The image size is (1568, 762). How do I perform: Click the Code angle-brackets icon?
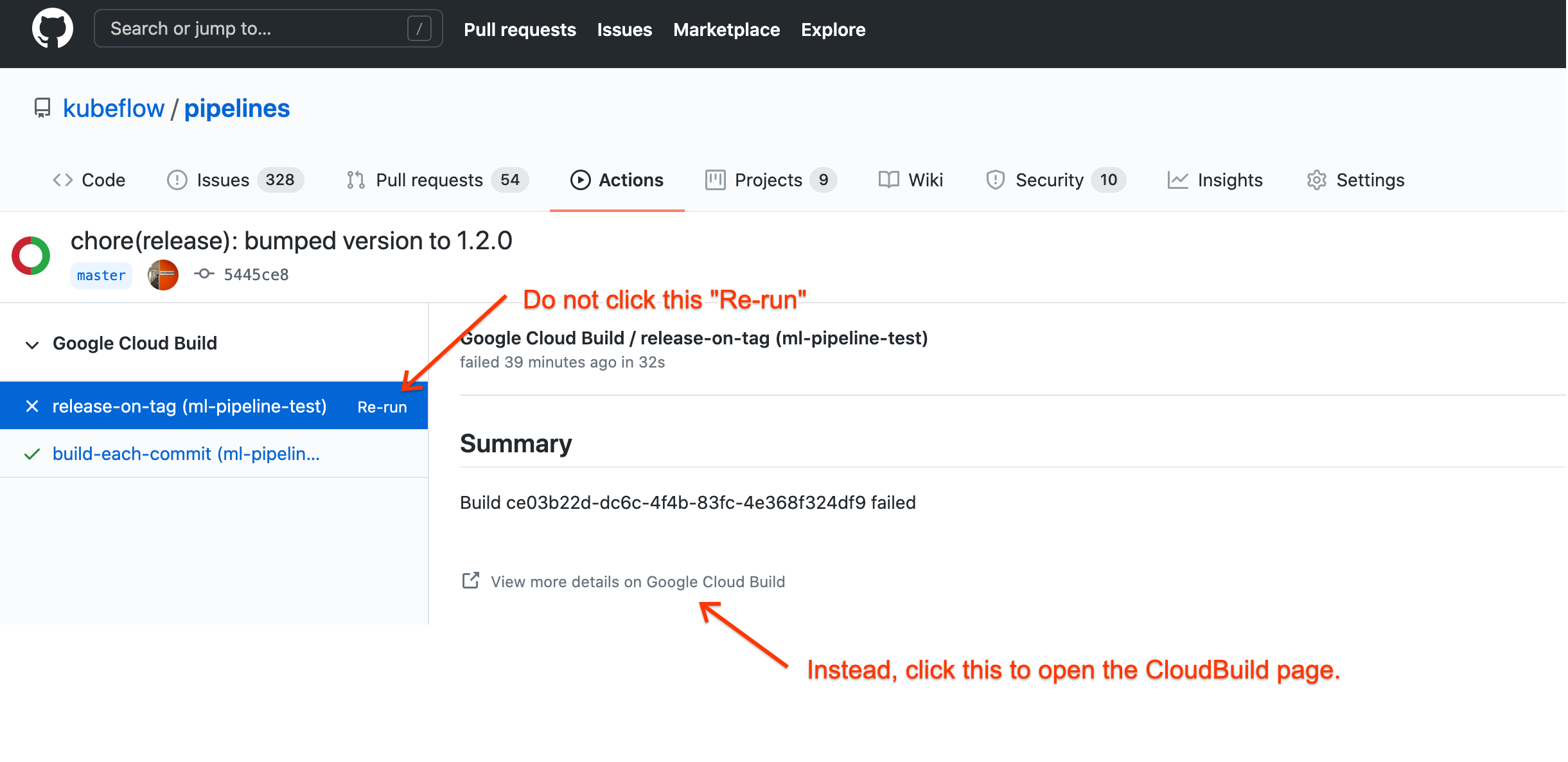[x=62, y=180]
